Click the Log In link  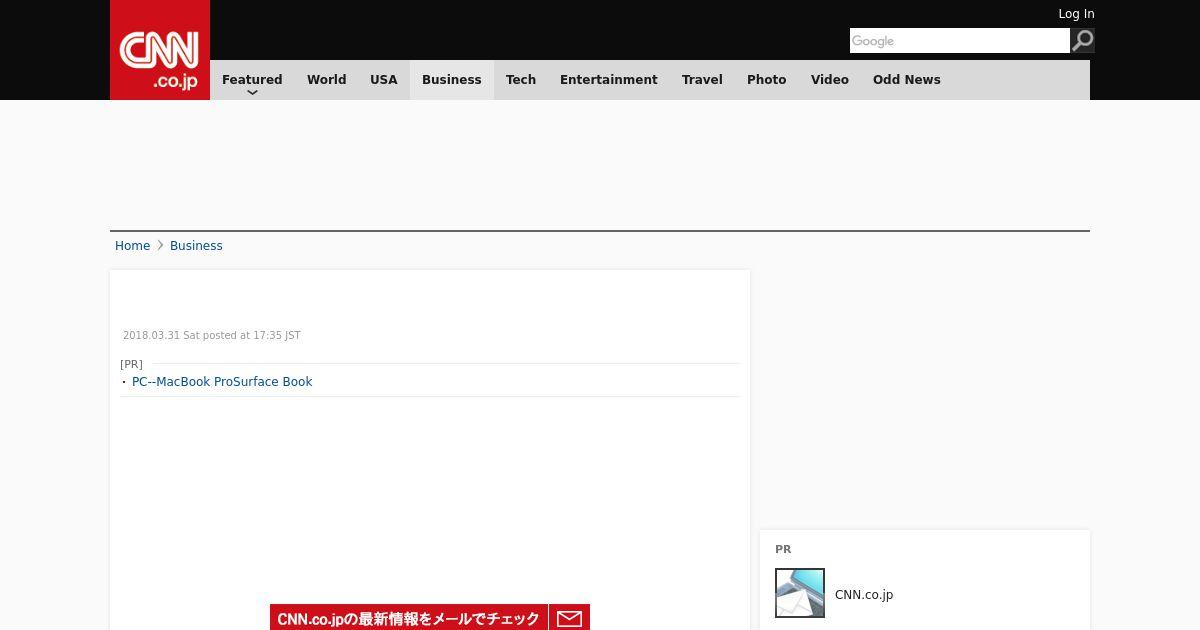pos(1076,14)
